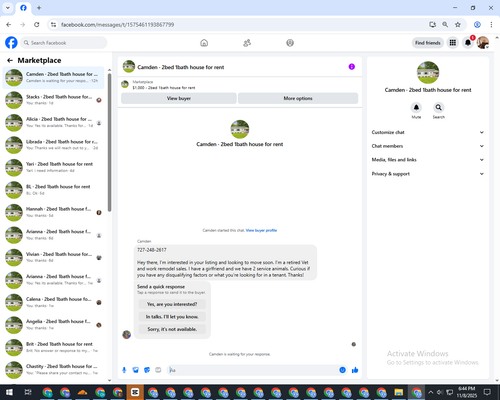Send a thumbs-up like
Image resolution: width=500 pixels, height=400 pixels.
point(355,370)
